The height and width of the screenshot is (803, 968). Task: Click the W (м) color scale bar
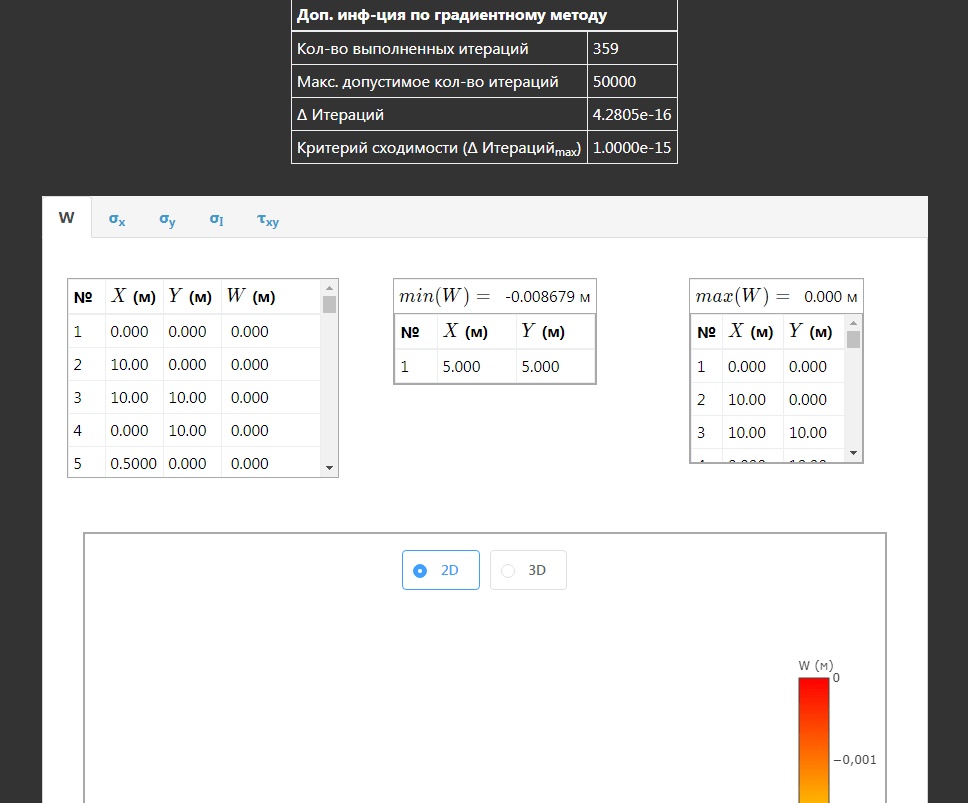point(813,738)
